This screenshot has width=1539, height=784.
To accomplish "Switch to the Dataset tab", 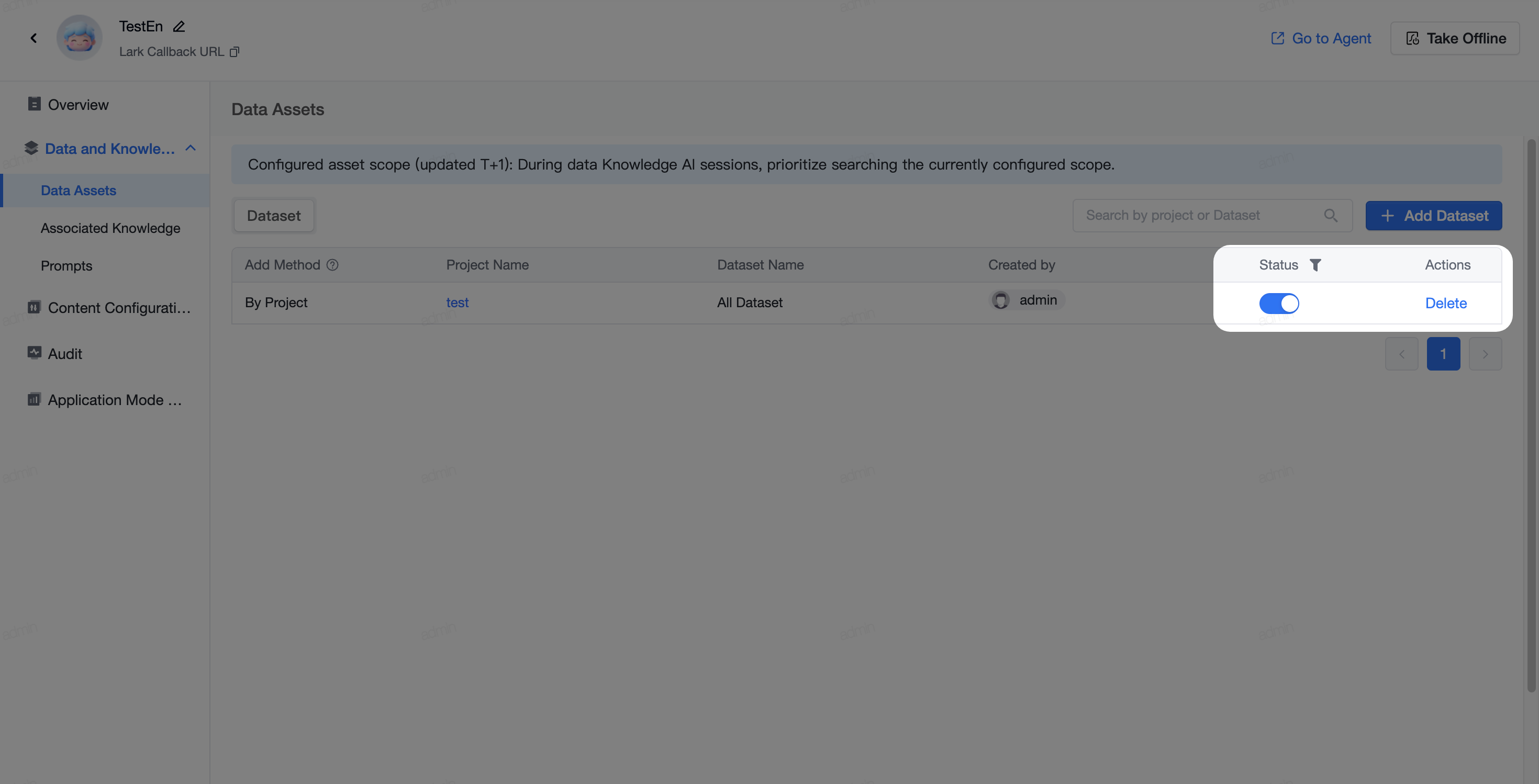I will click(x=274, y=216).
